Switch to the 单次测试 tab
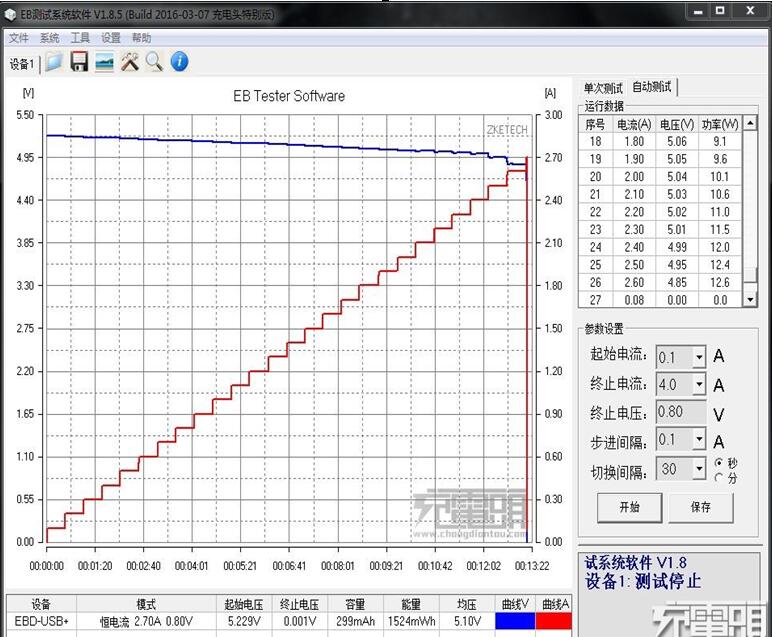Image resolution: width=772 pixels, height=637 pixels. 603,88
